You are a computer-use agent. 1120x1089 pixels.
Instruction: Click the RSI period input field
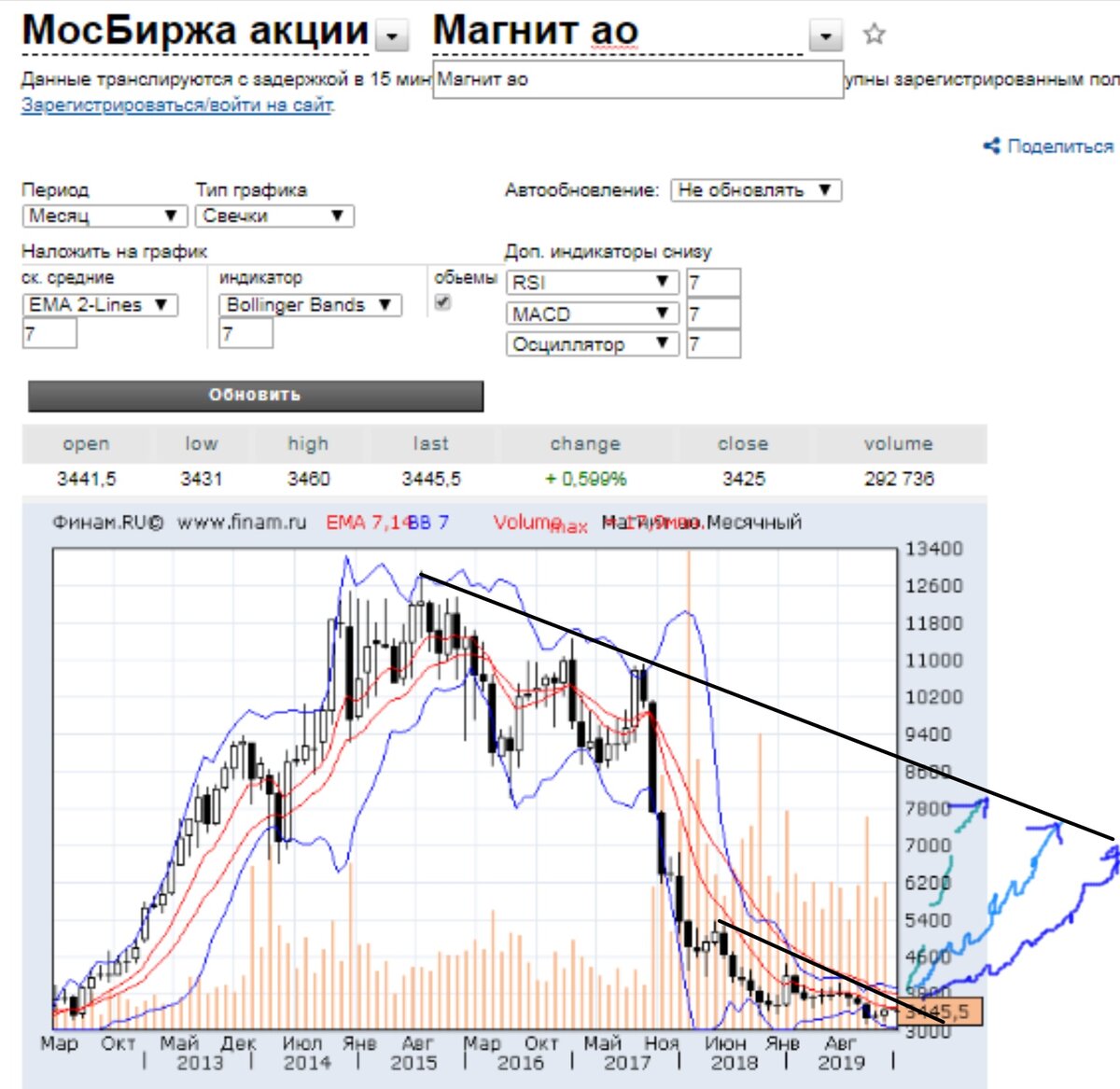[x=713, y=283]
